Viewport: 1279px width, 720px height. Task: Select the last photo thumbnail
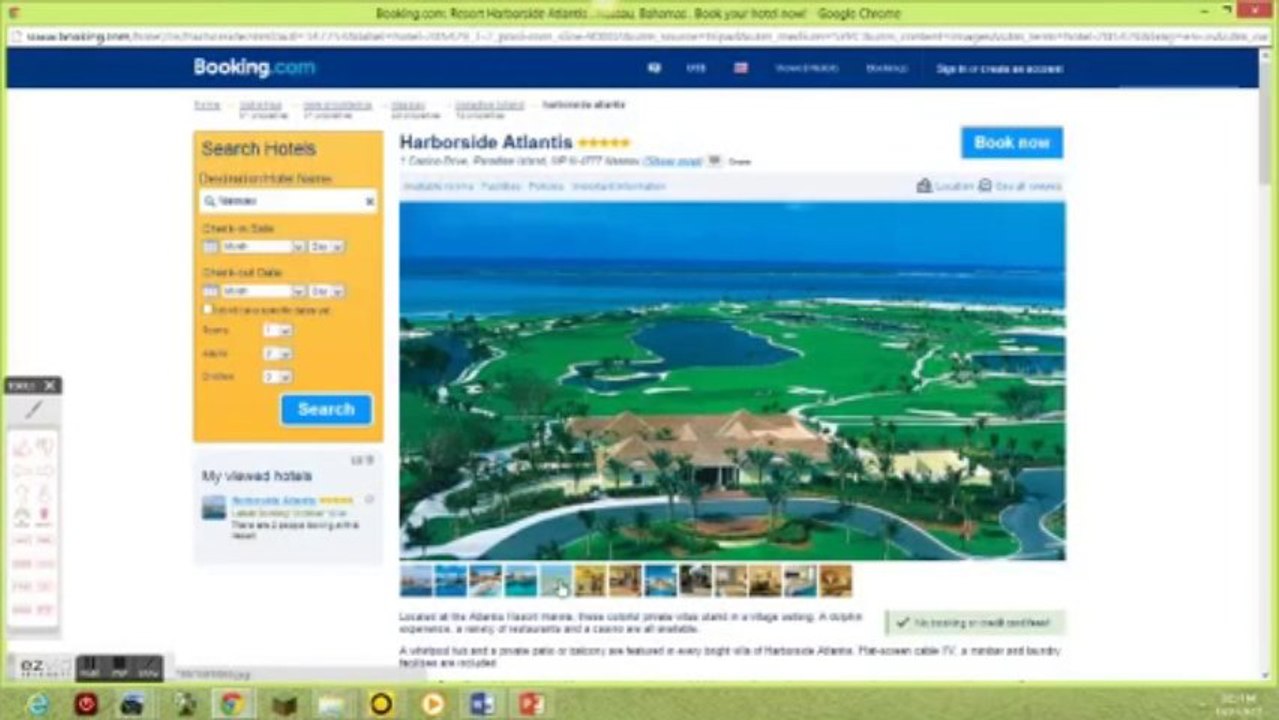click(x=836, y=581)
